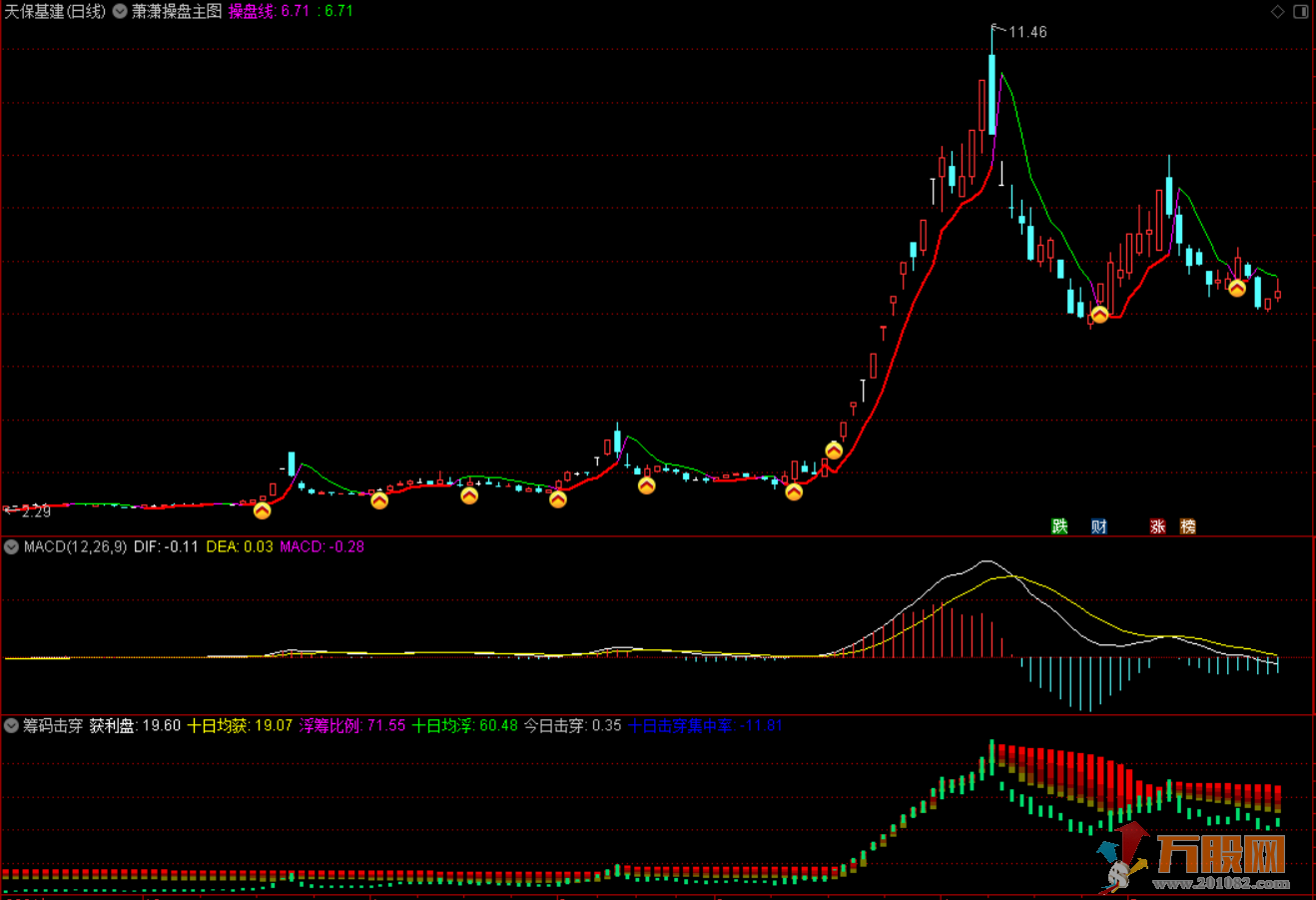Open the main chart indicator dropdown arrow
The height and width of the screenshot is (900, 1316).
(x=120, y=12)
